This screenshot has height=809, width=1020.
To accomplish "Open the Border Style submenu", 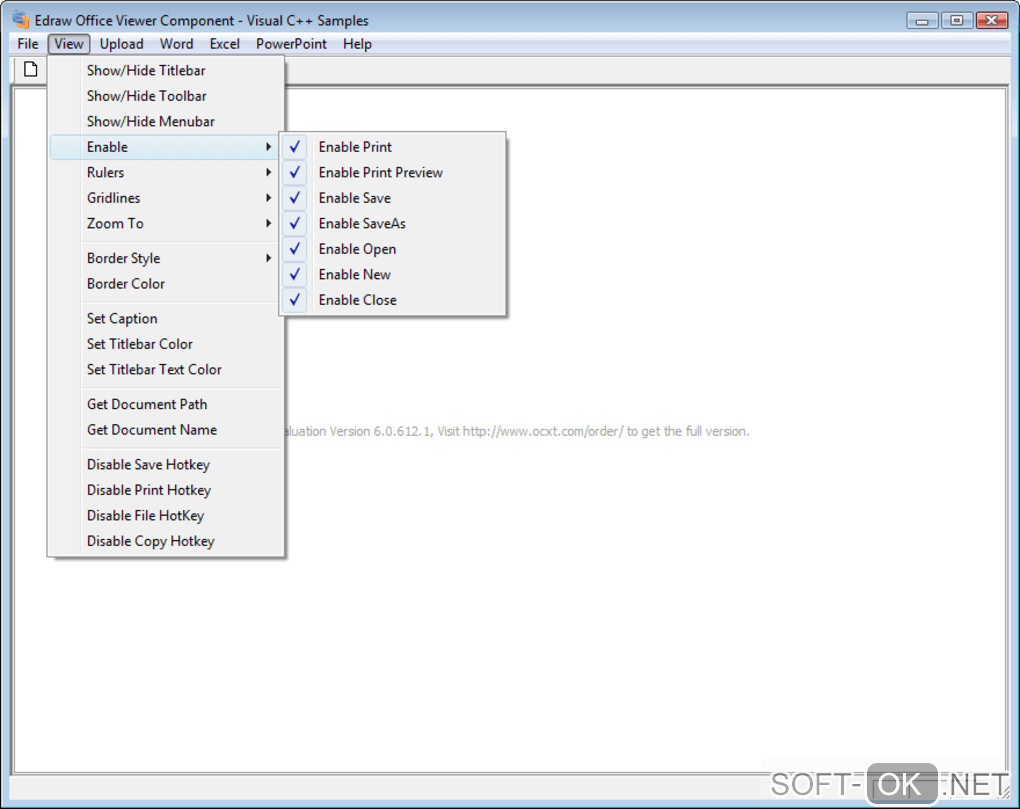I will [x=166, y=258].
